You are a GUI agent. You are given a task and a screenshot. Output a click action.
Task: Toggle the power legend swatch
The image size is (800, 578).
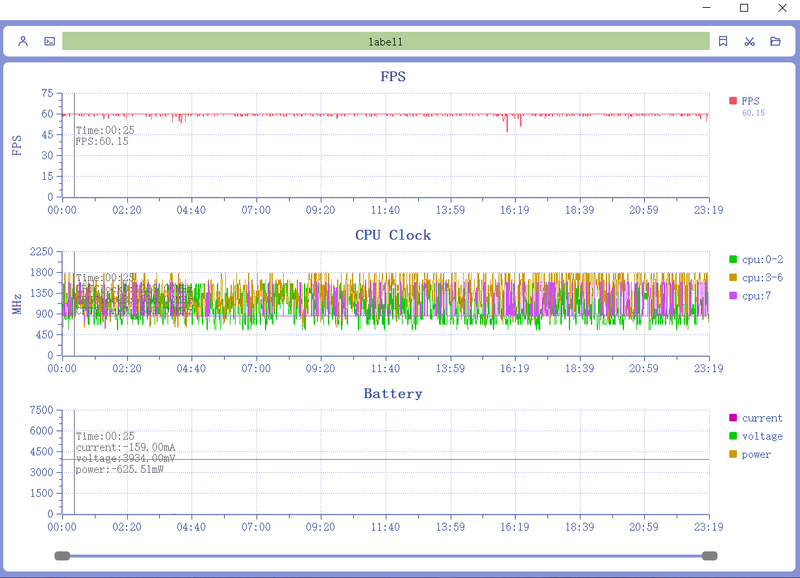pos(733,454)
